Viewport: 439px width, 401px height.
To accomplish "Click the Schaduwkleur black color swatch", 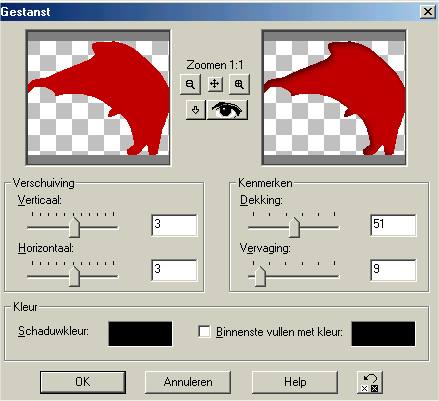I will click(140, 334).
